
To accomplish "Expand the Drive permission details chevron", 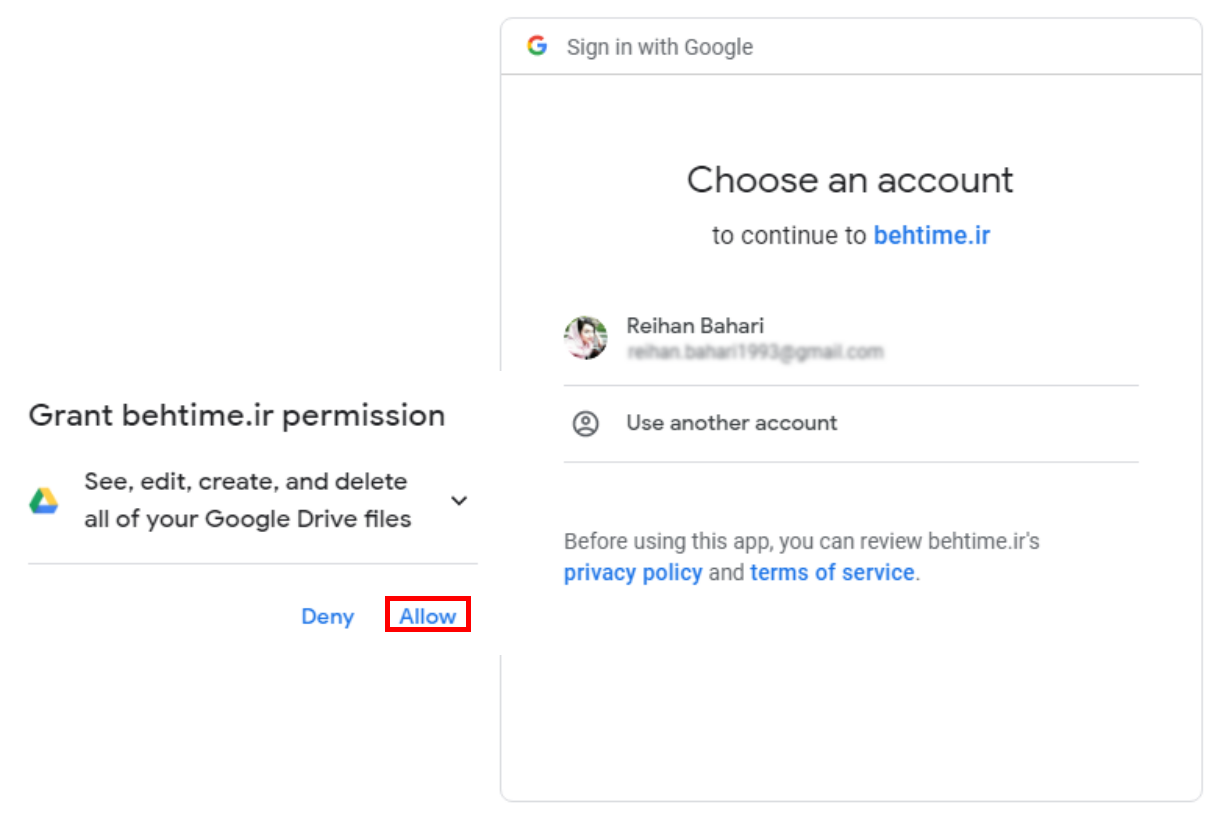I will pyautogui.click(x=459, y=500).
